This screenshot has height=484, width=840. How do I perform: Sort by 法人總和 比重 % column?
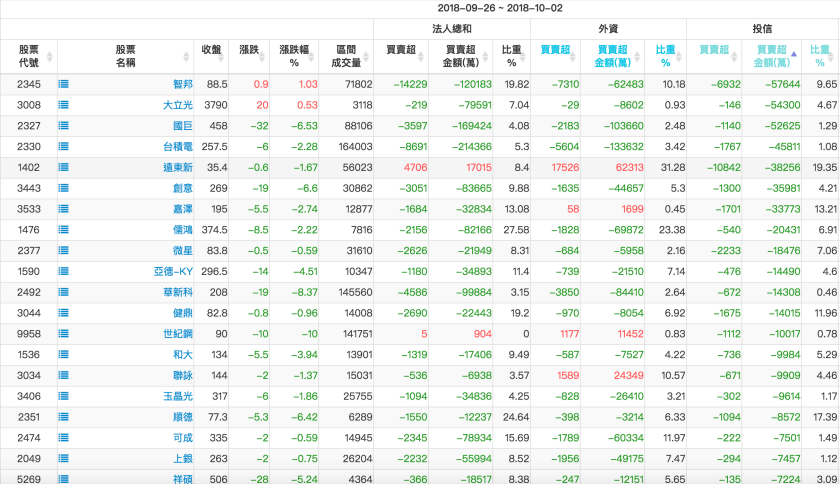point(510,55)
